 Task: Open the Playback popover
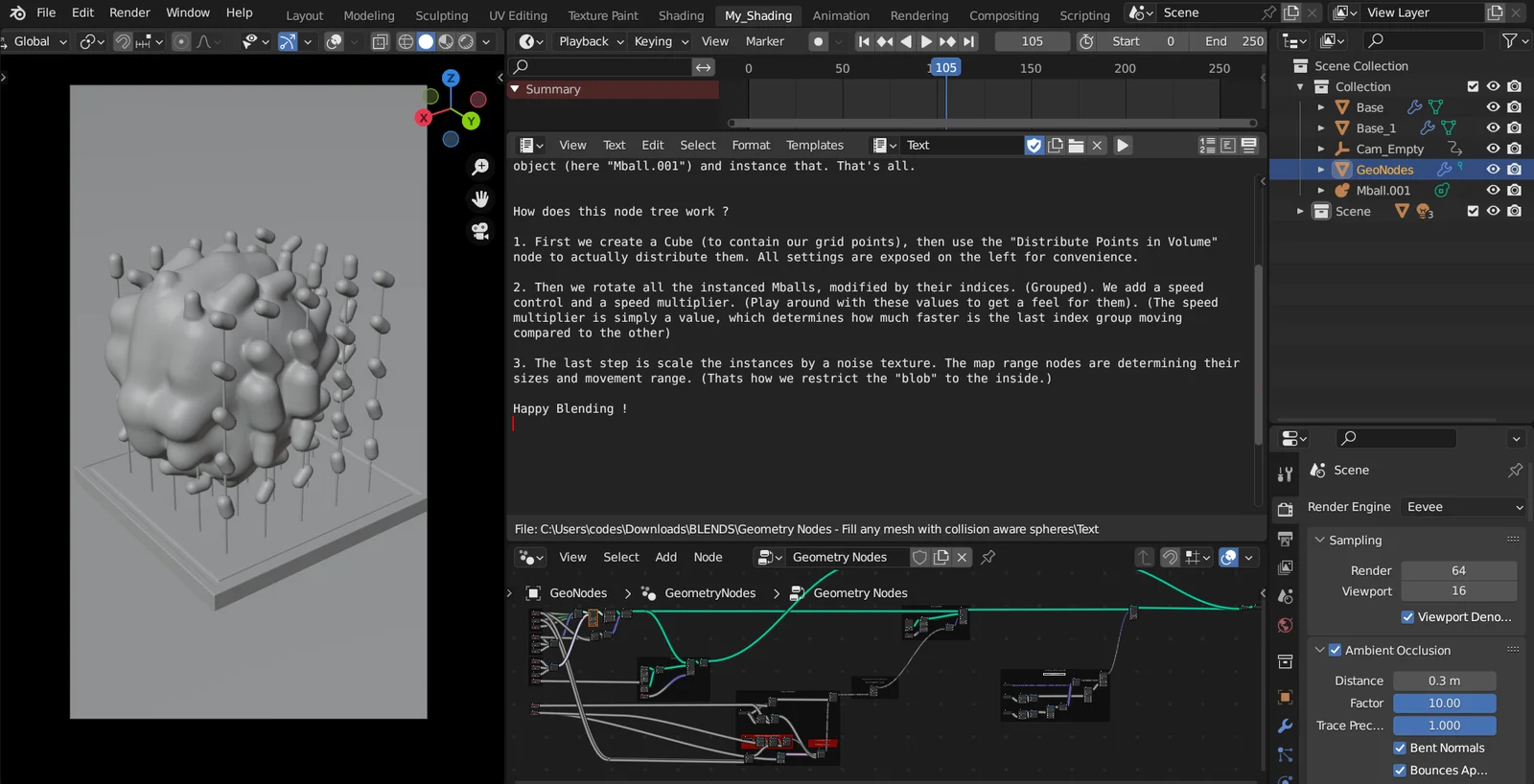pyautogui.click(x=591, y=41)
